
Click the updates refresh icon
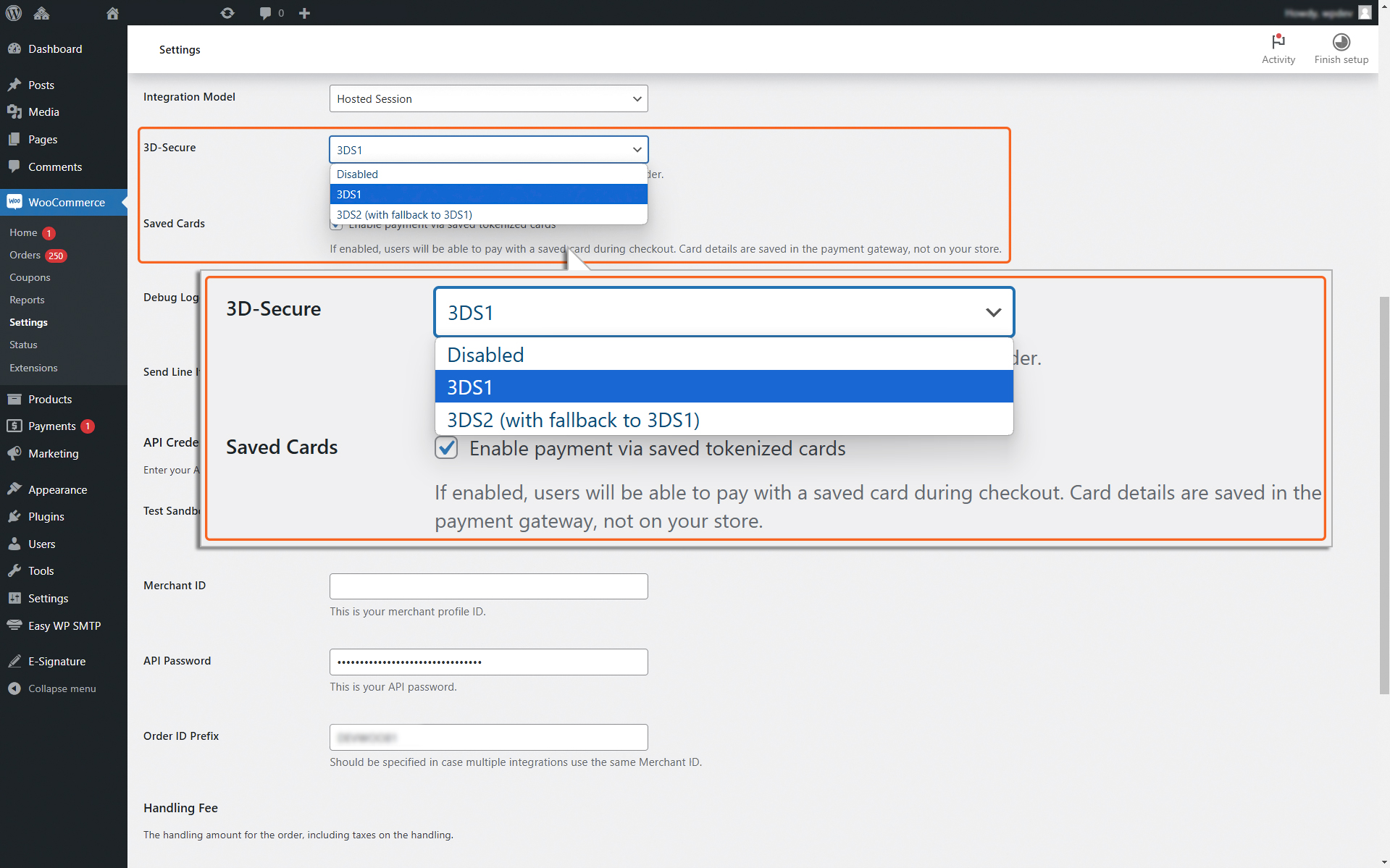tap(227, 13)
